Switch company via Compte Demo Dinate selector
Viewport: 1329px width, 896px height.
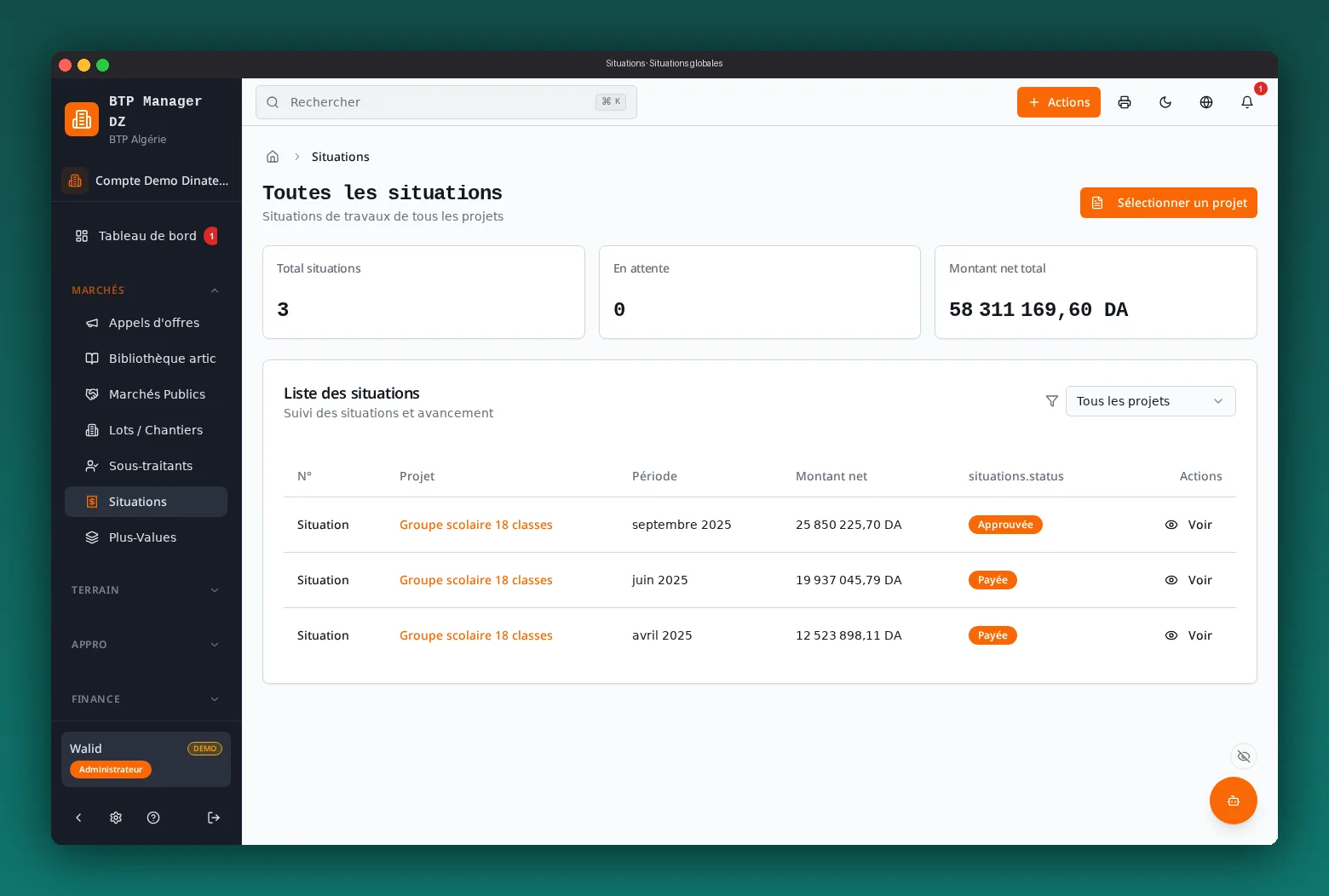[146, 181]
